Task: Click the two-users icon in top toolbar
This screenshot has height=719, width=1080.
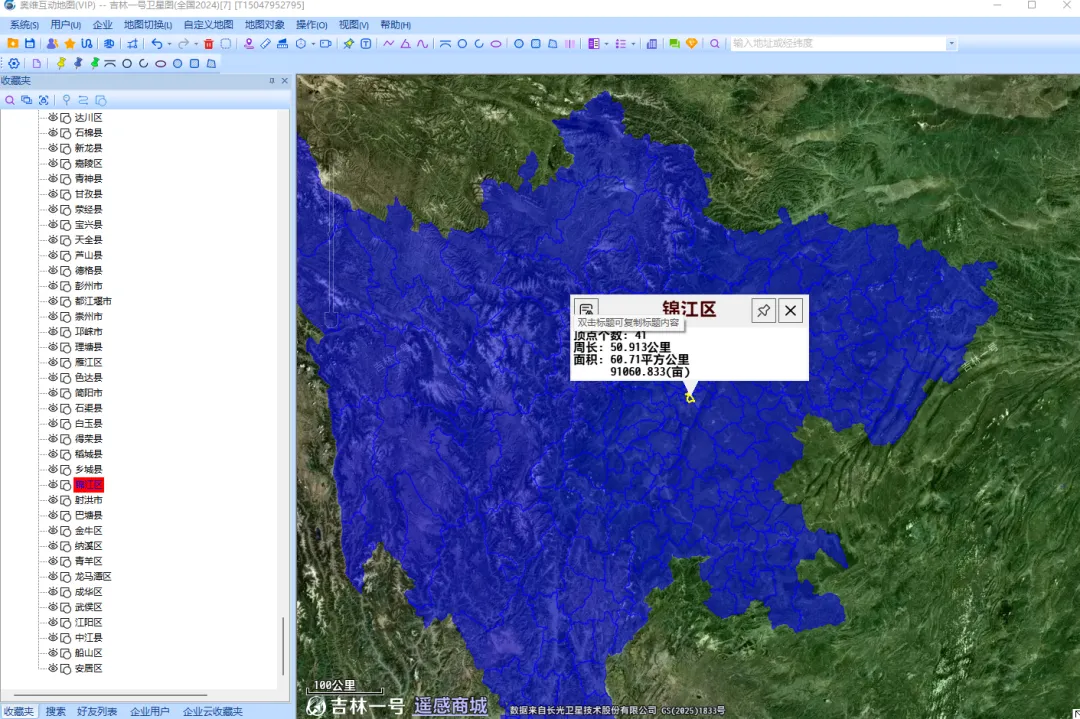Action: (x=52, y=43)
